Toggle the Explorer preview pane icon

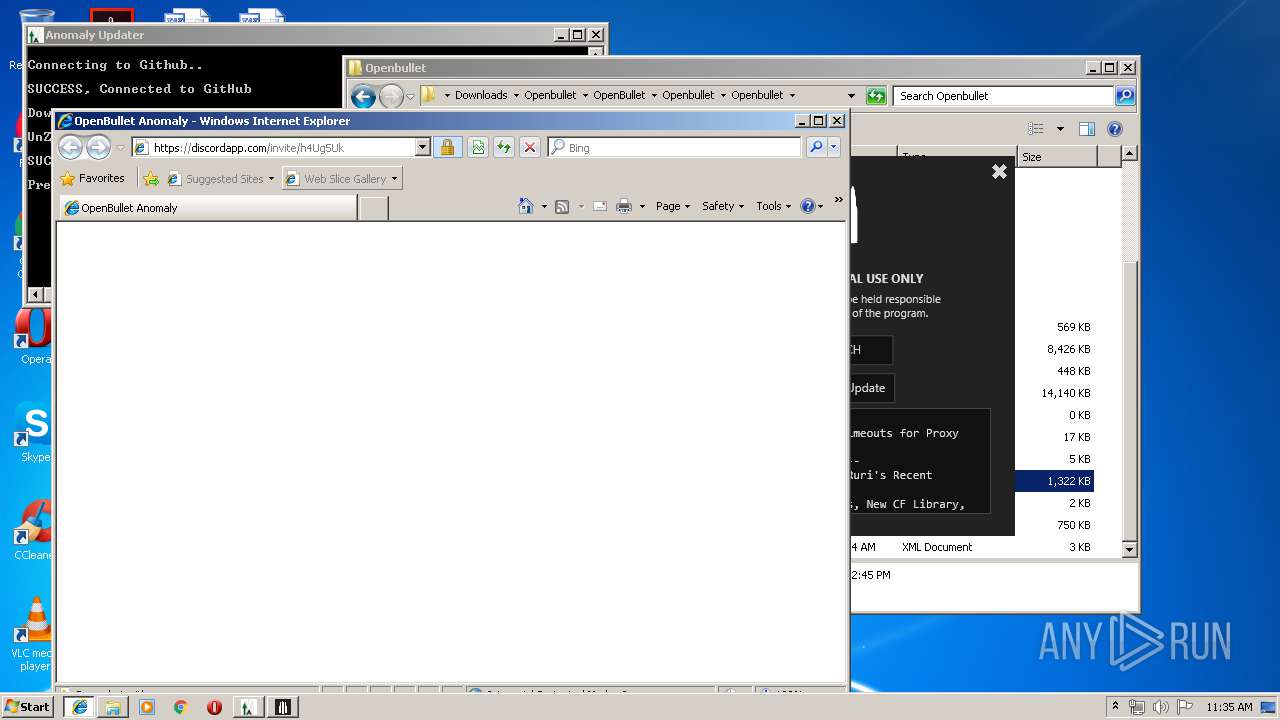pos(1087,129)
